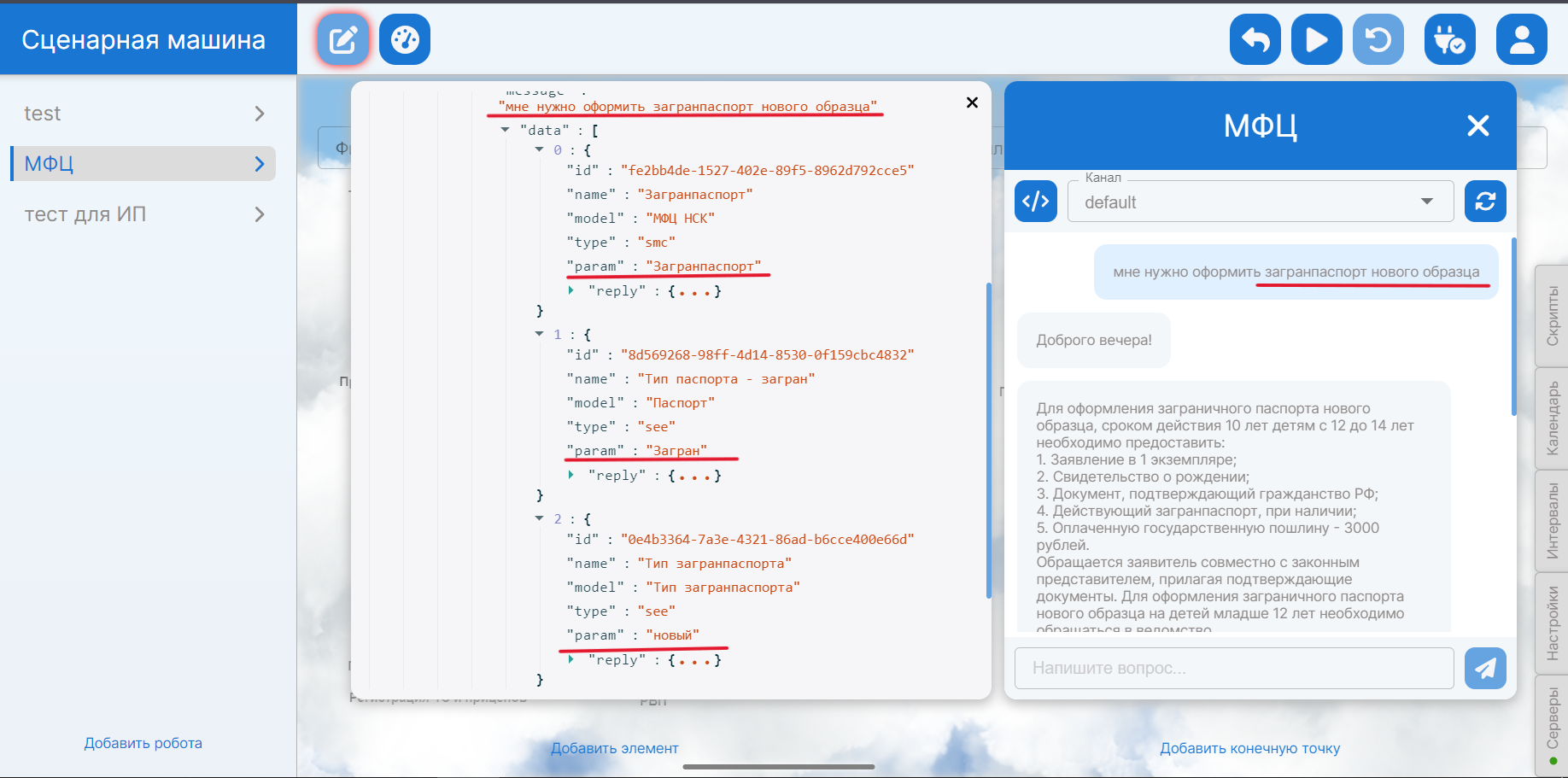
Task: Click the edit pencil icon in toolbar
Action: (x=343, y=39)
